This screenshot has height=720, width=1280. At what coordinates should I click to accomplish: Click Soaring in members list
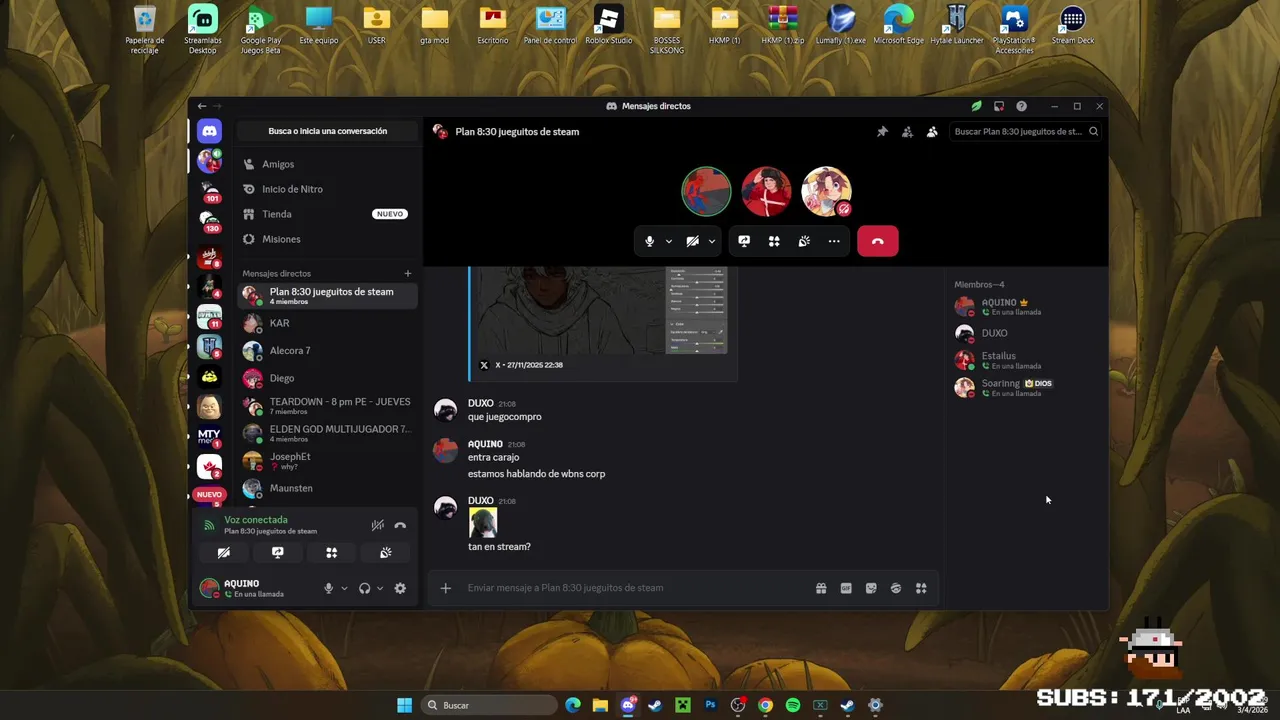pos(1026,388)
